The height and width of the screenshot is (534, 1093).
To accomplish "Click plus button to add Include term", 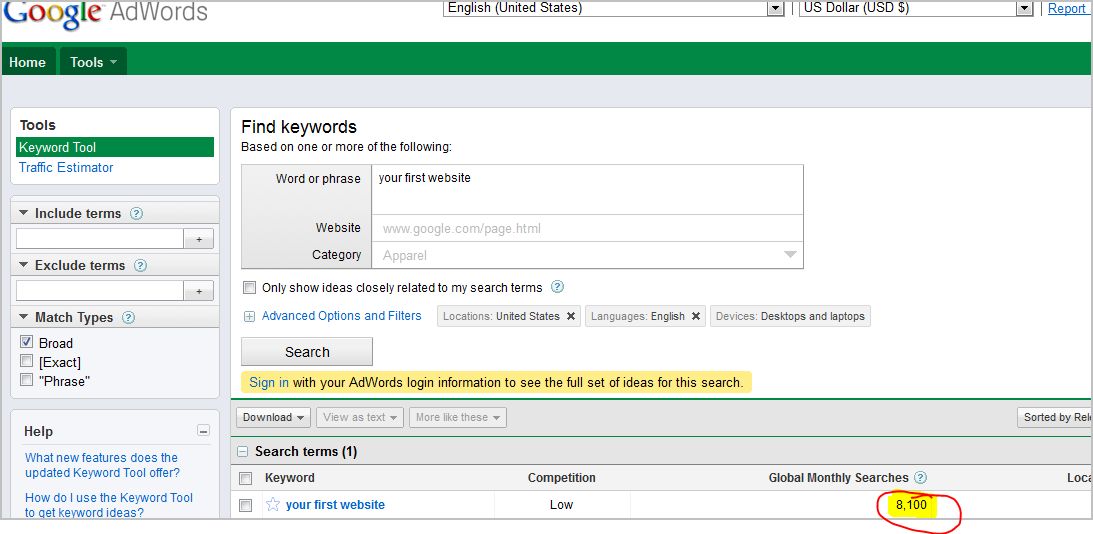I will [199, 239].
